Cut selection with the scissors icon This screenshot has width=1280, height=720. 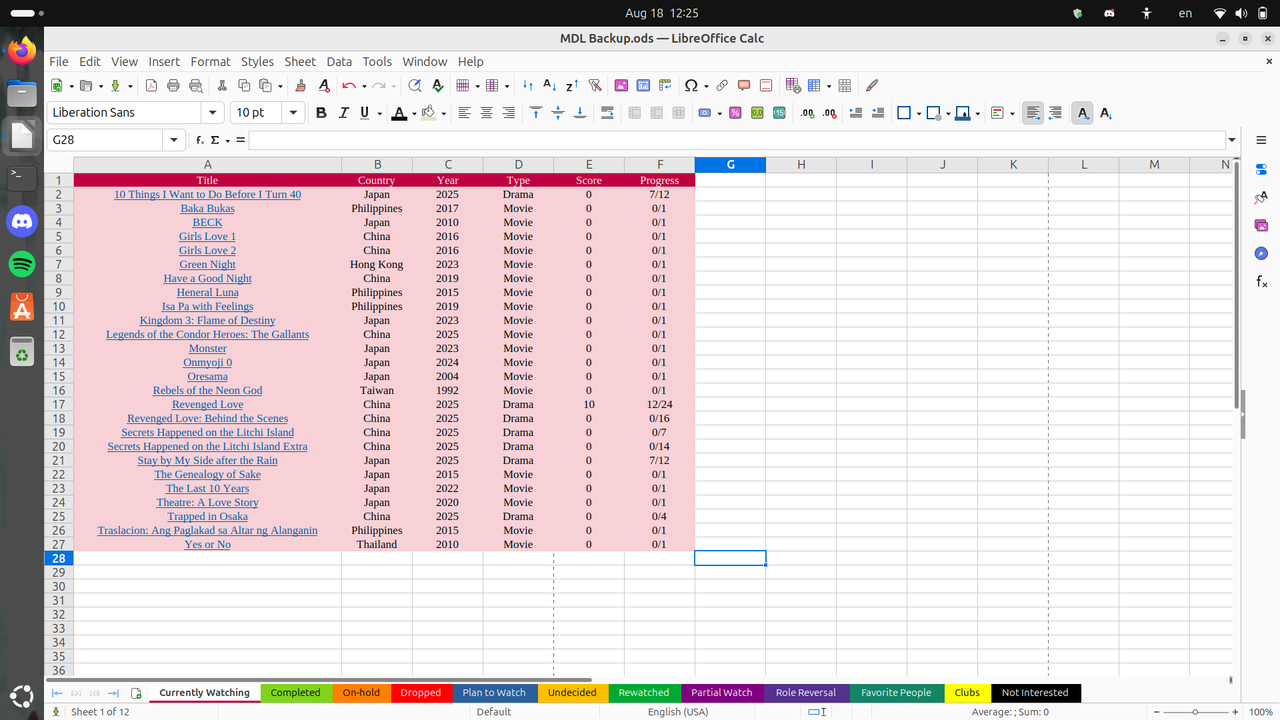click(222, 86)
